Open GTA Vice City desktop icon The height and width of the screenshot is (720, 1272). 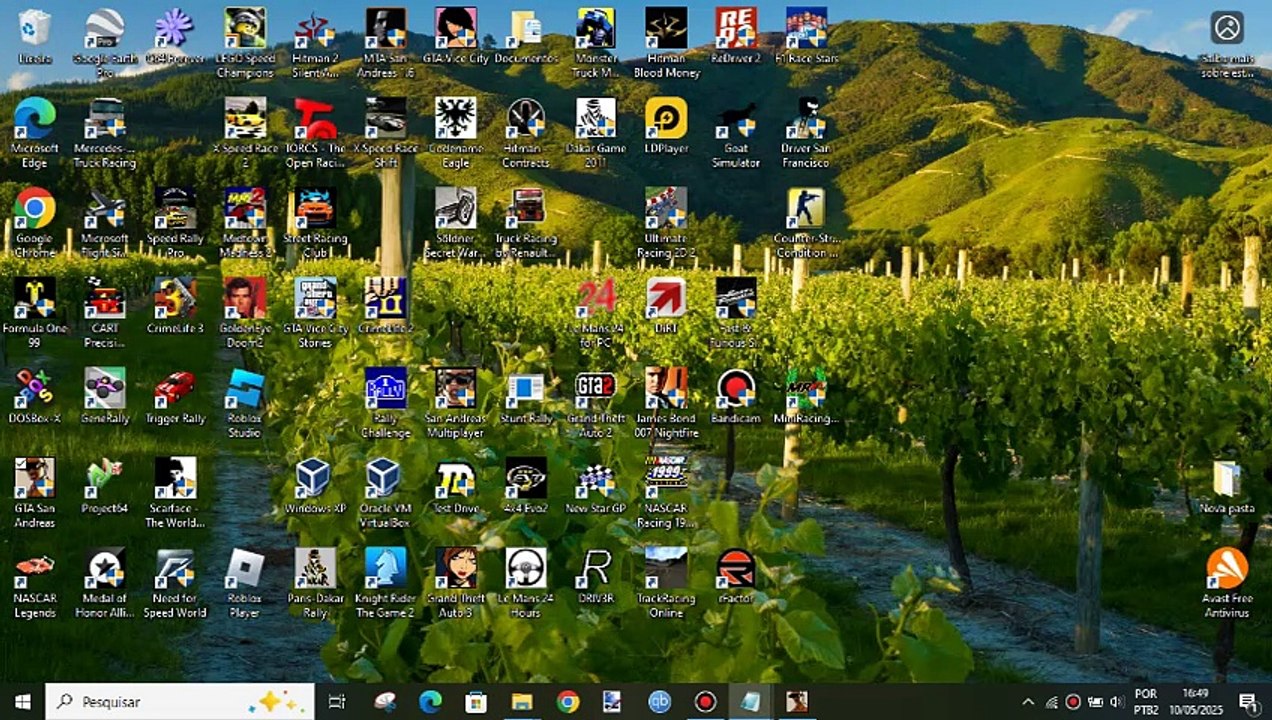tap(455, 37)
